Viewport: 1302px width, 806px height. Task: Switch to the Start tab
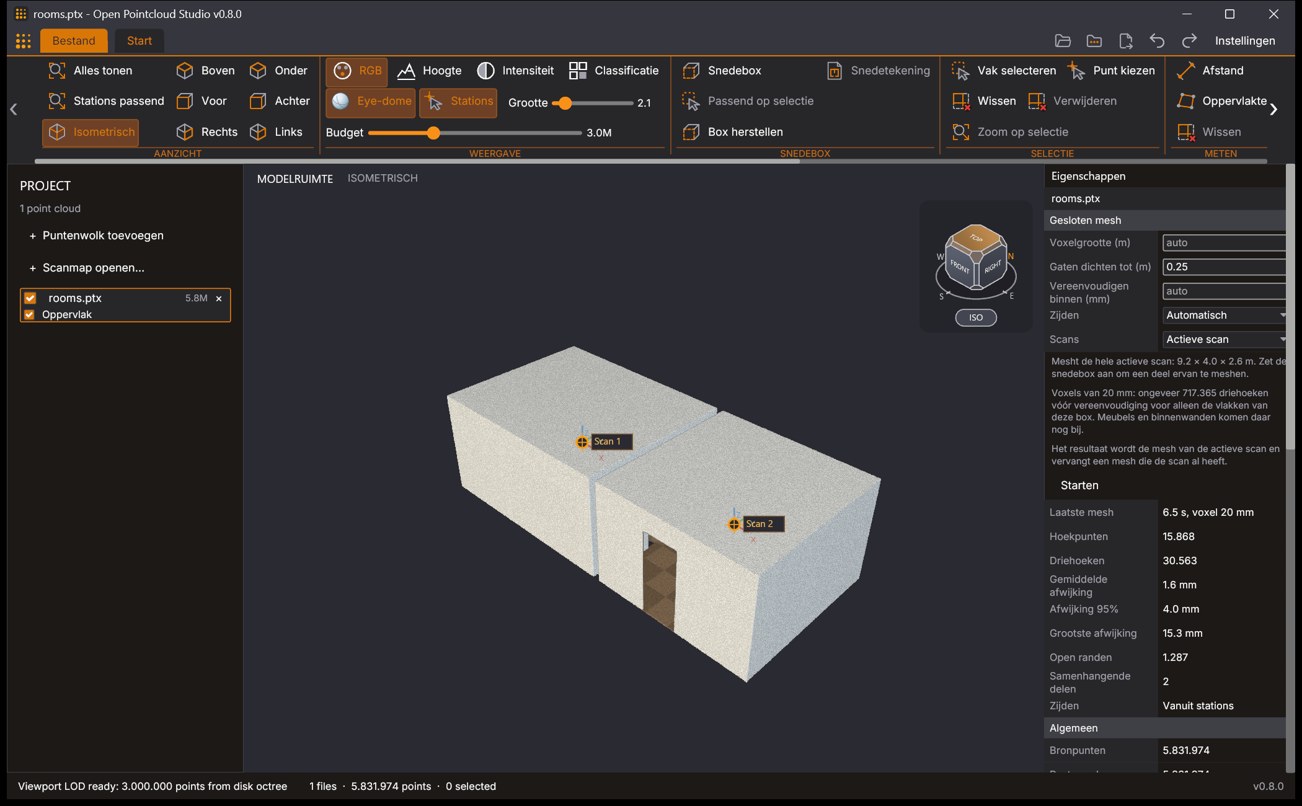139,41
